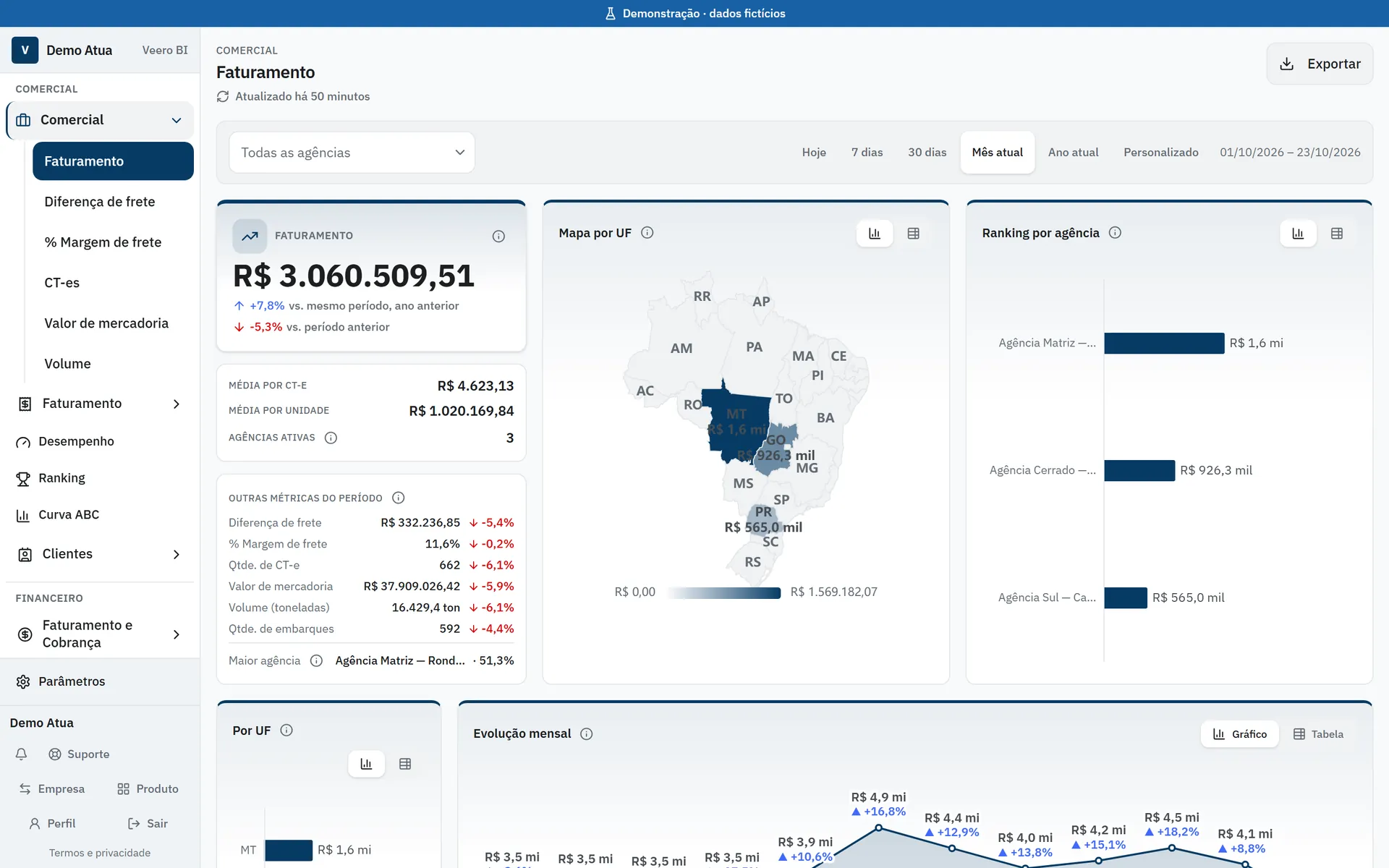Open Parâmetros settings
This screenshot has width=1389, height=868.
click(100, 681)
